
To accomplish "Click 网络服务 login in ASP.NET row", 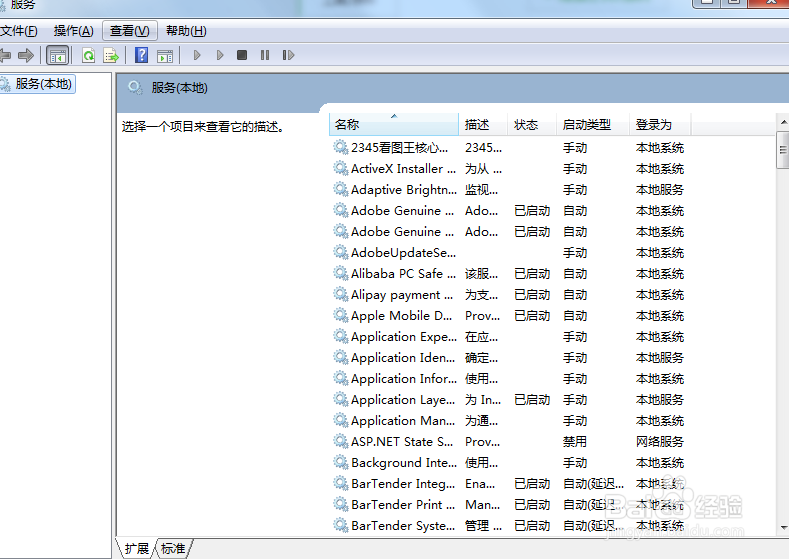I will (660, 442).
